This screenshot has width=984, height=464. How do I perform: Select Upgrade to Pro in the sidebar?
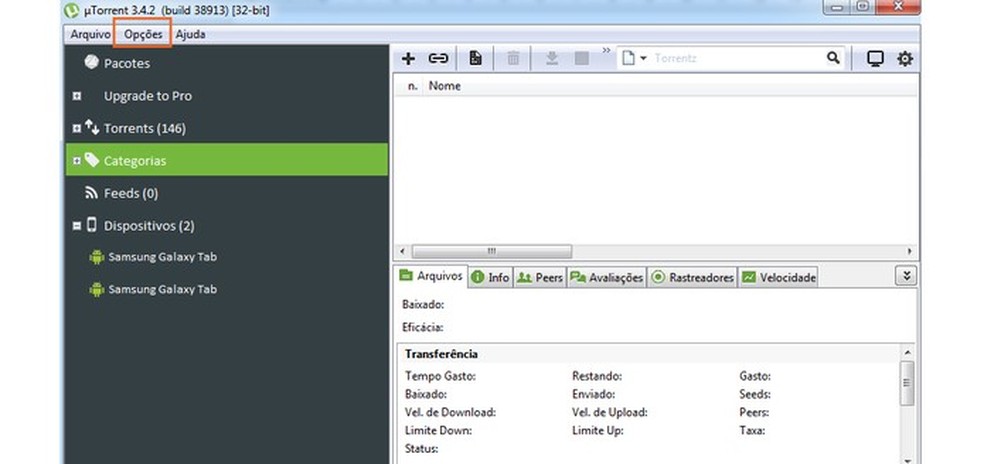(147, 96)
